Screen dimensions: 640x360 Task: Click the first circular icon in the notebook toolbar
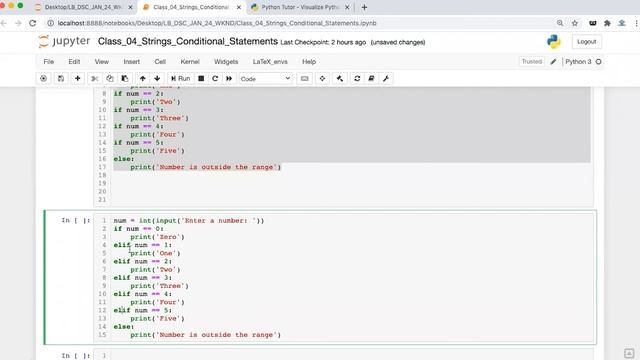tap(44, 78)
